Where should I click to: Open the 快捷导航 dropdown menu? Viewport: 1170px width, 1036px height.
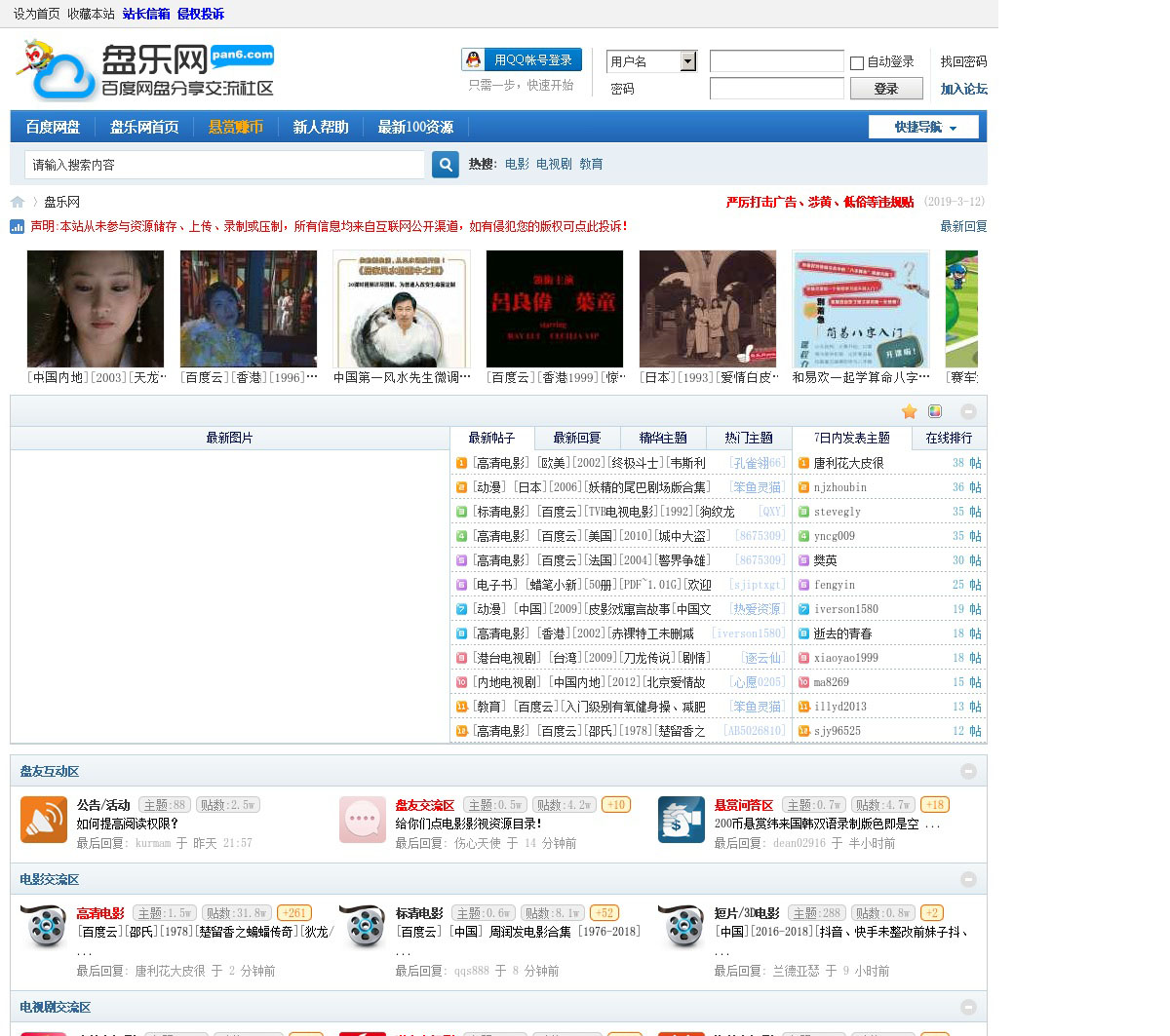923,127
